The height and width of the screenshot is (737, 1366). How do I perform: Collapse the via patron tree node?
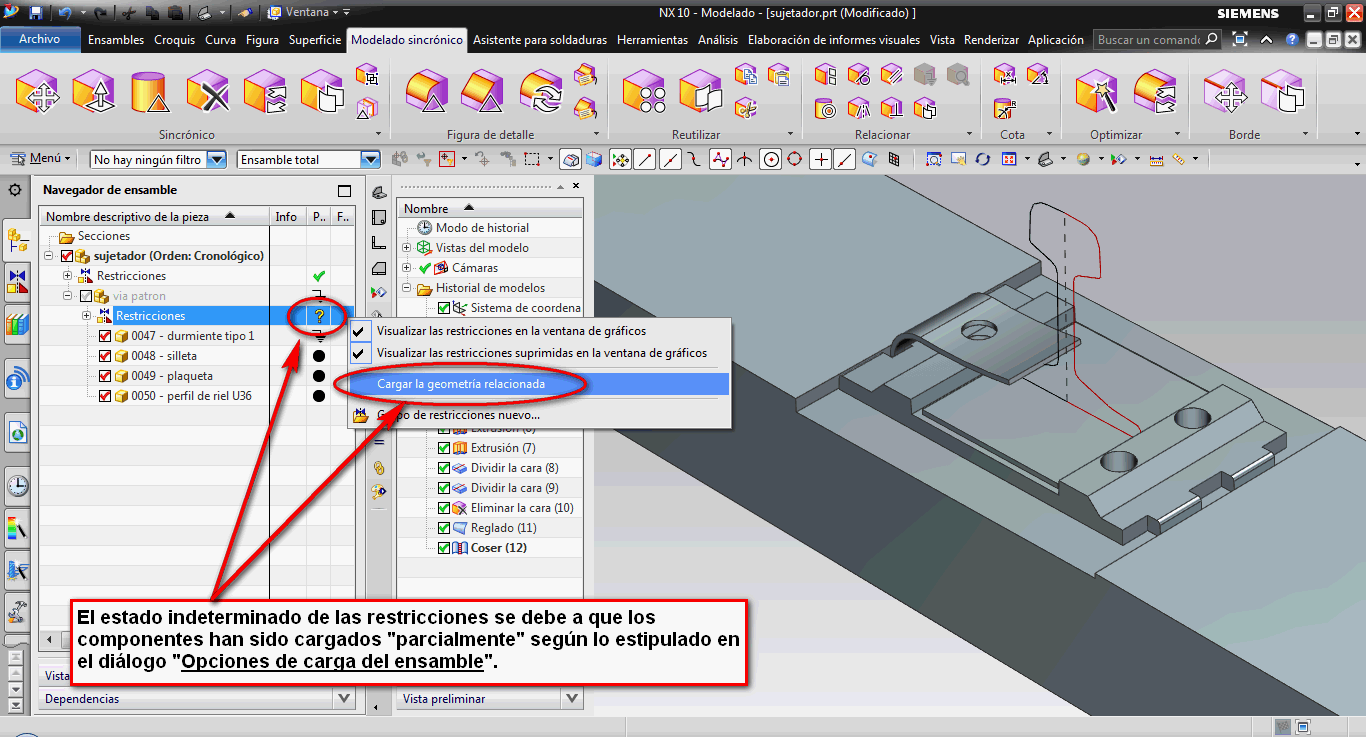[x=67, y=296]
